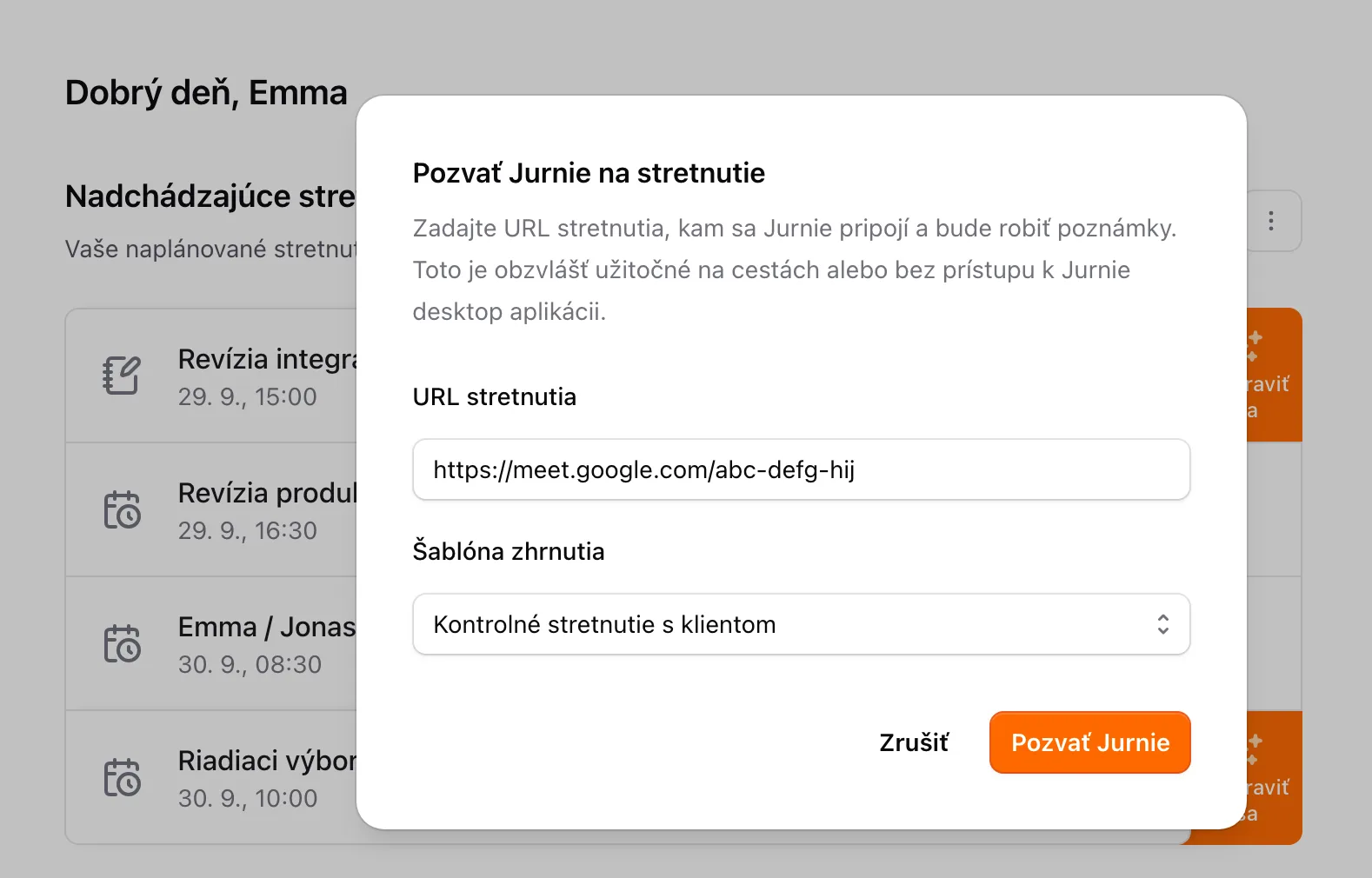This screenshot has height=878, width=1372.
Task: Open the three-dot more options menu
Action: click(1271, 221)
